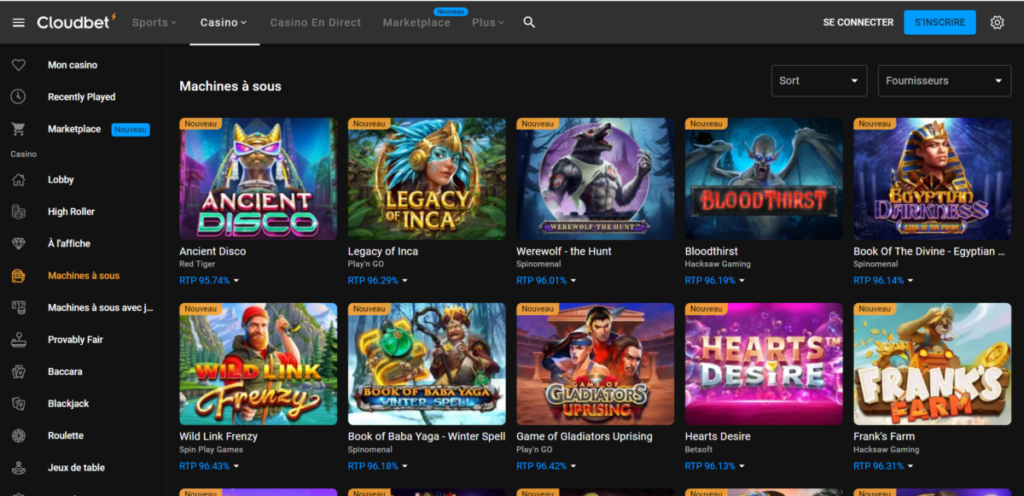Open the search magnifier icon
This screenshot has width=1024, height=496.
529,22
